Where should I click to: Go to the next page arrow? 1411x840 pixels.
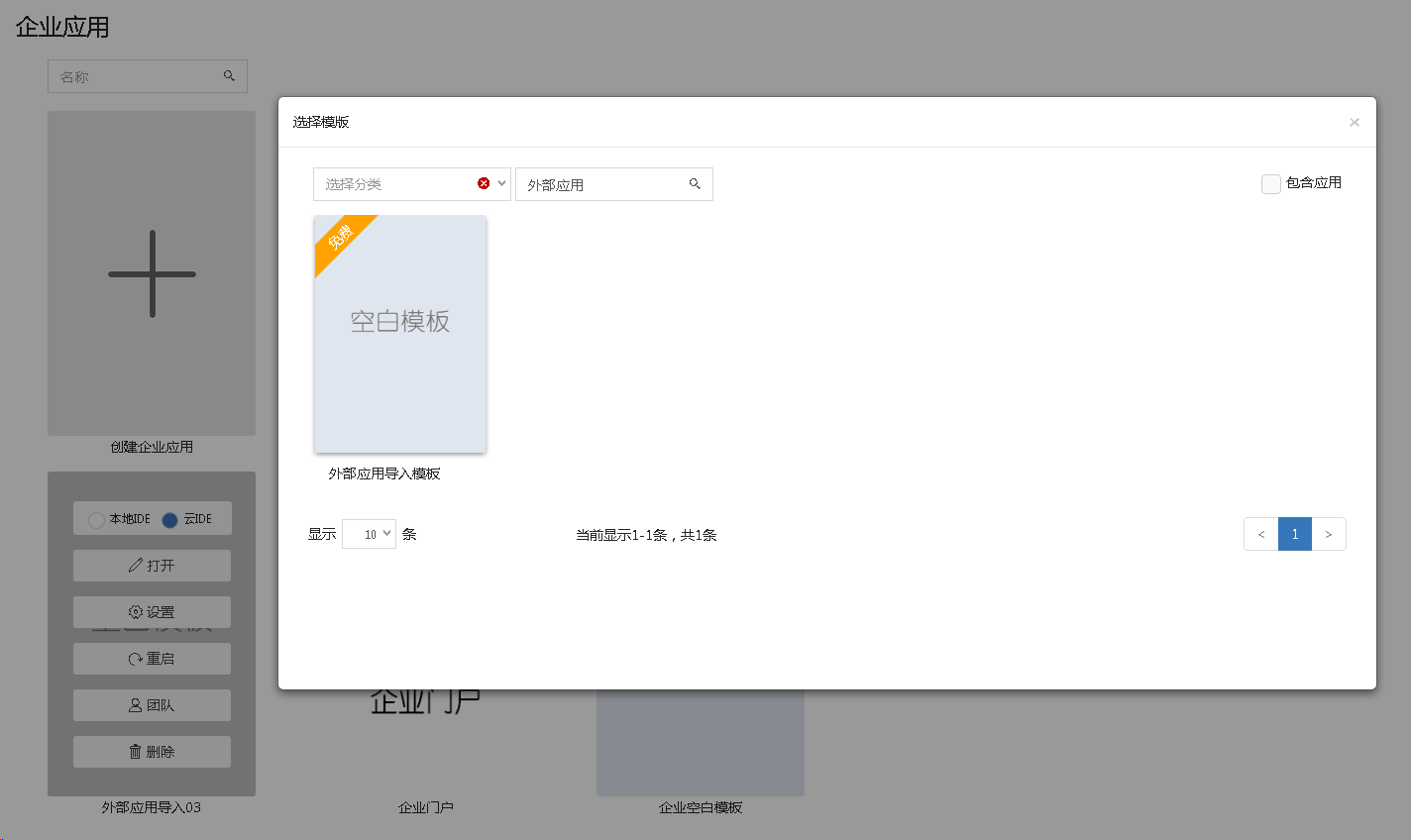[1328, 534]
